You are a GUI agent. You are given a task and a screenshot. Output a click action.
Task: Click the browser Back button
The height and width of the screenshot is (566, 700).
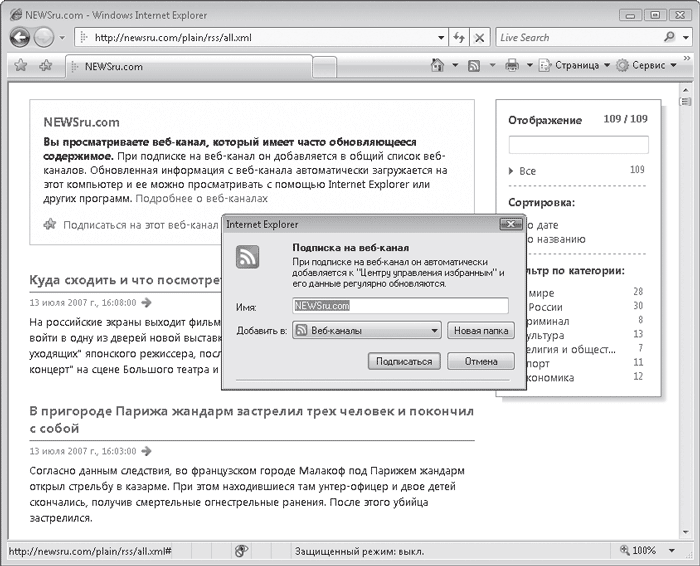click(x=20, y=37)
